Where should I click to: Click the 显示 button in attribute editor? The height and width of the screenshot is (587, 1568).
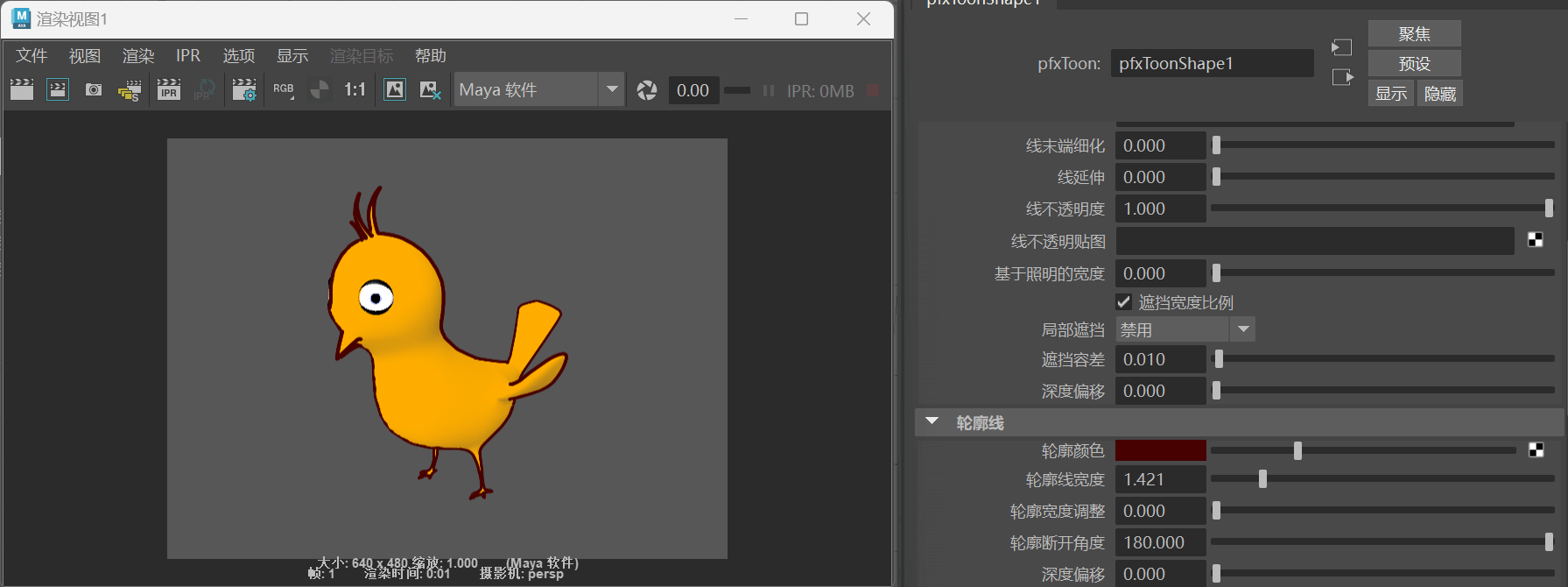[x=1391, y=94]
